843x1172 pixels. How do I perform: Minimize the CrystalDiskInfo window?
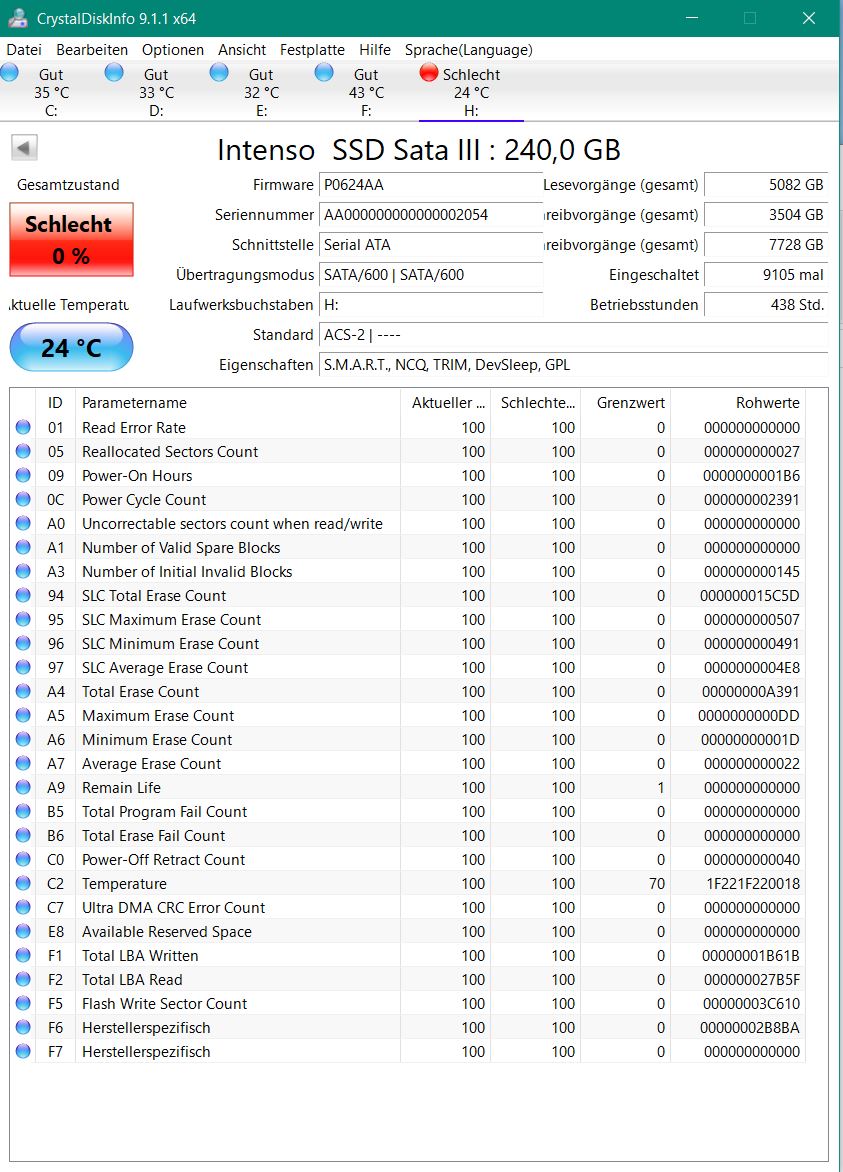point(692,18)
